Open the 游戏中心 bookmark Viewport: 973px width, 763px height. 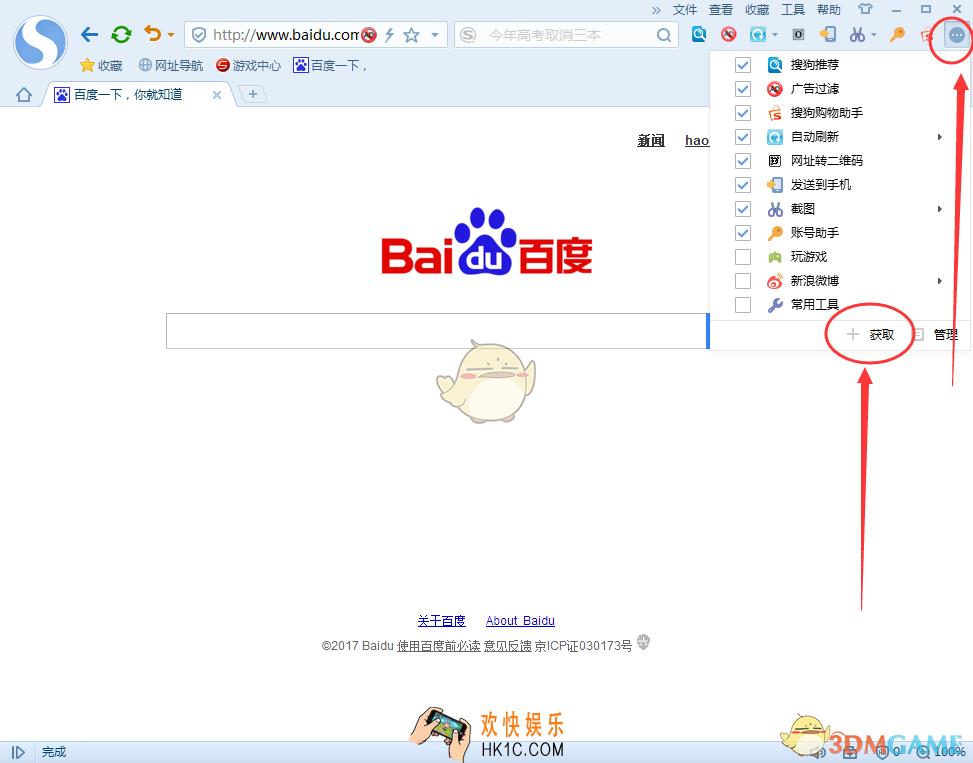(248, 65)
